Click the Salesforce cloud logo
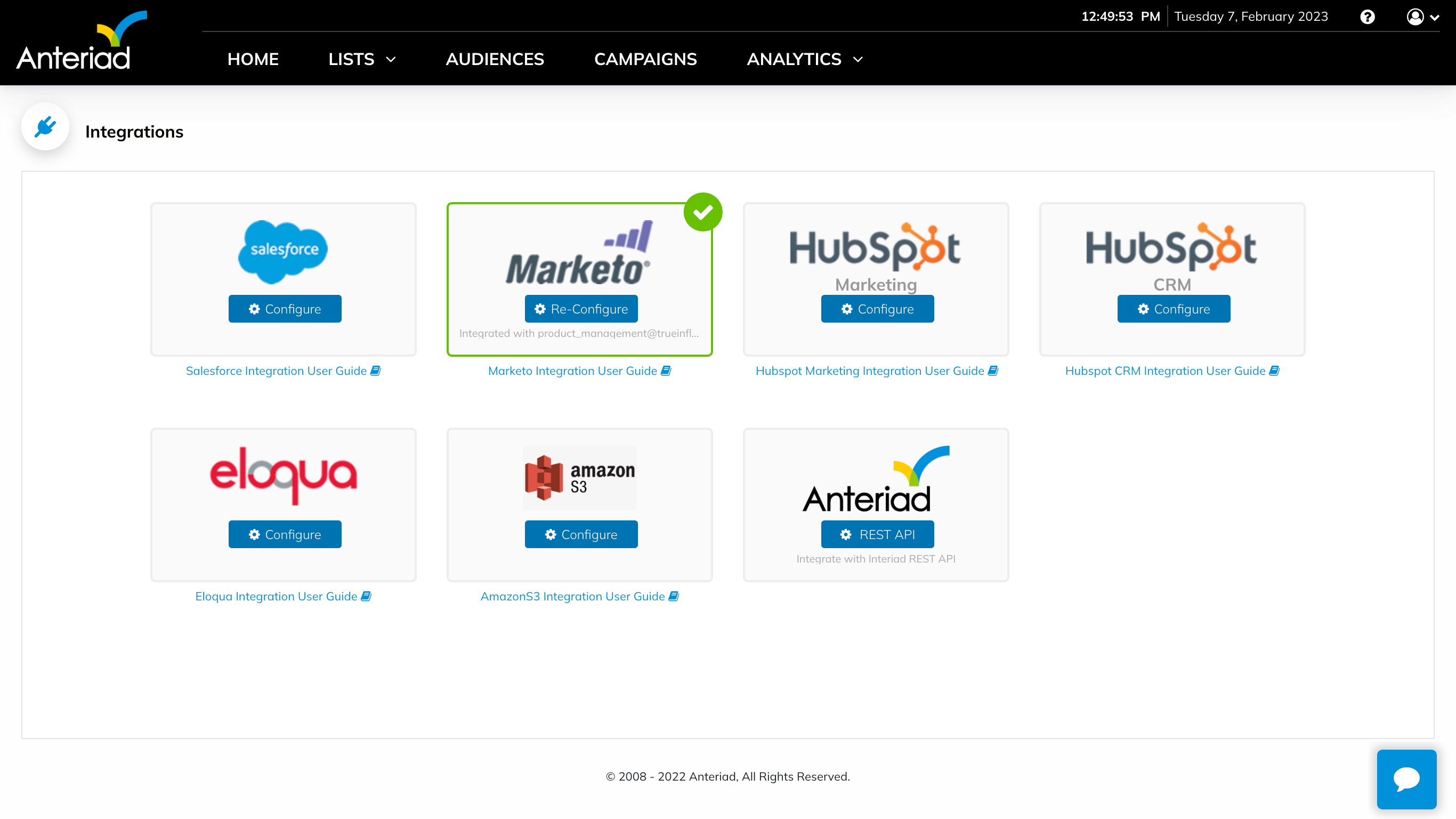Screen dimensions: 1456x819 [283, 251]
